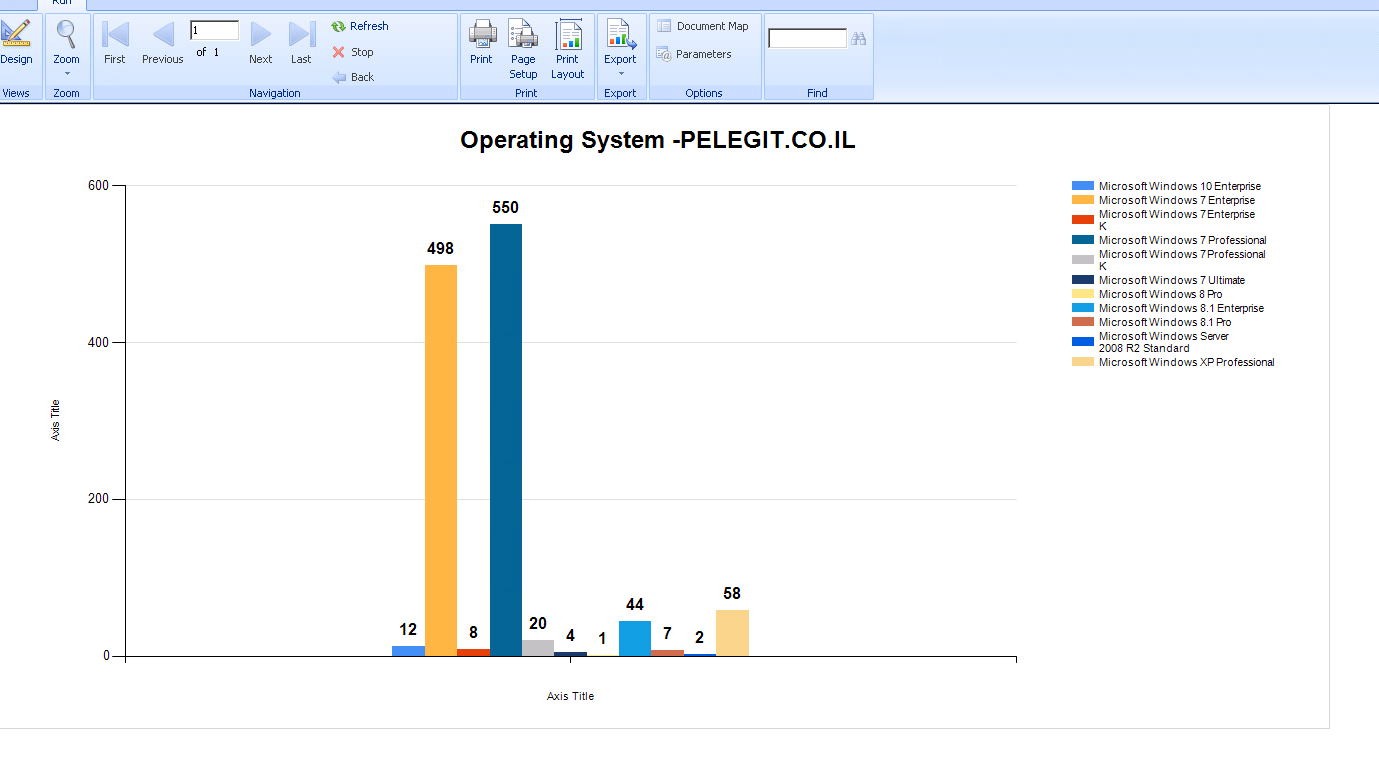
Task: Click legend label Microsoft Windows 7 Enterprise
Action: 1176,200
